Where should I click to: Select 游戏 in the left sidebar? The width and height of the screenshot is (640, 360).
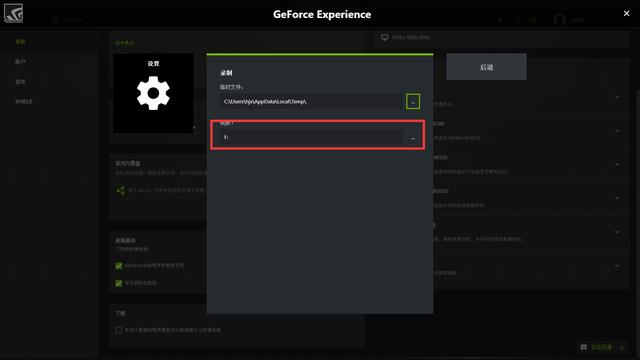[x=20, y=82]
